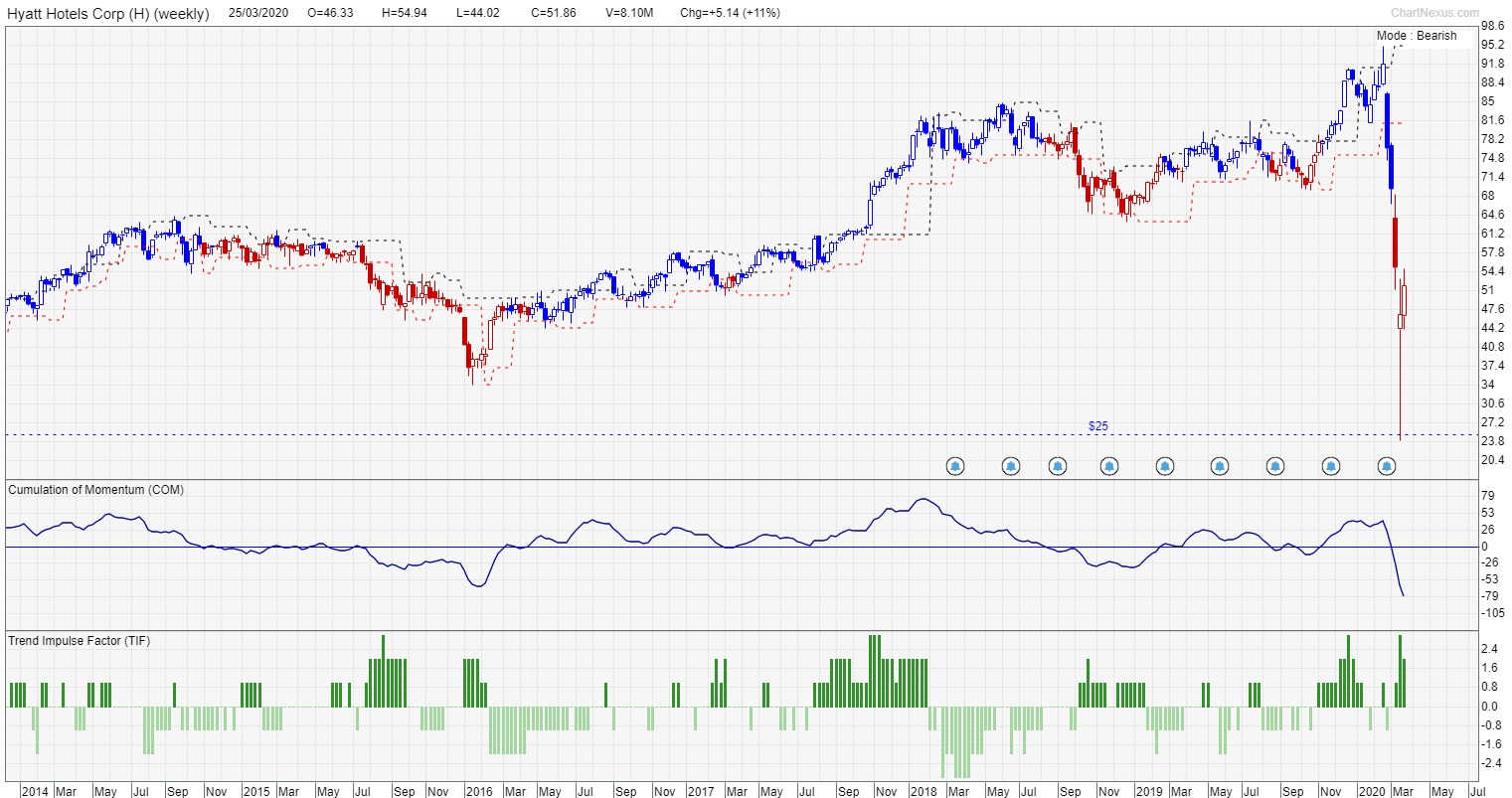Viewport: 1512px width, 798px height.
Task: Click the 2020 year label on time axis
Action: (1372, 792)
